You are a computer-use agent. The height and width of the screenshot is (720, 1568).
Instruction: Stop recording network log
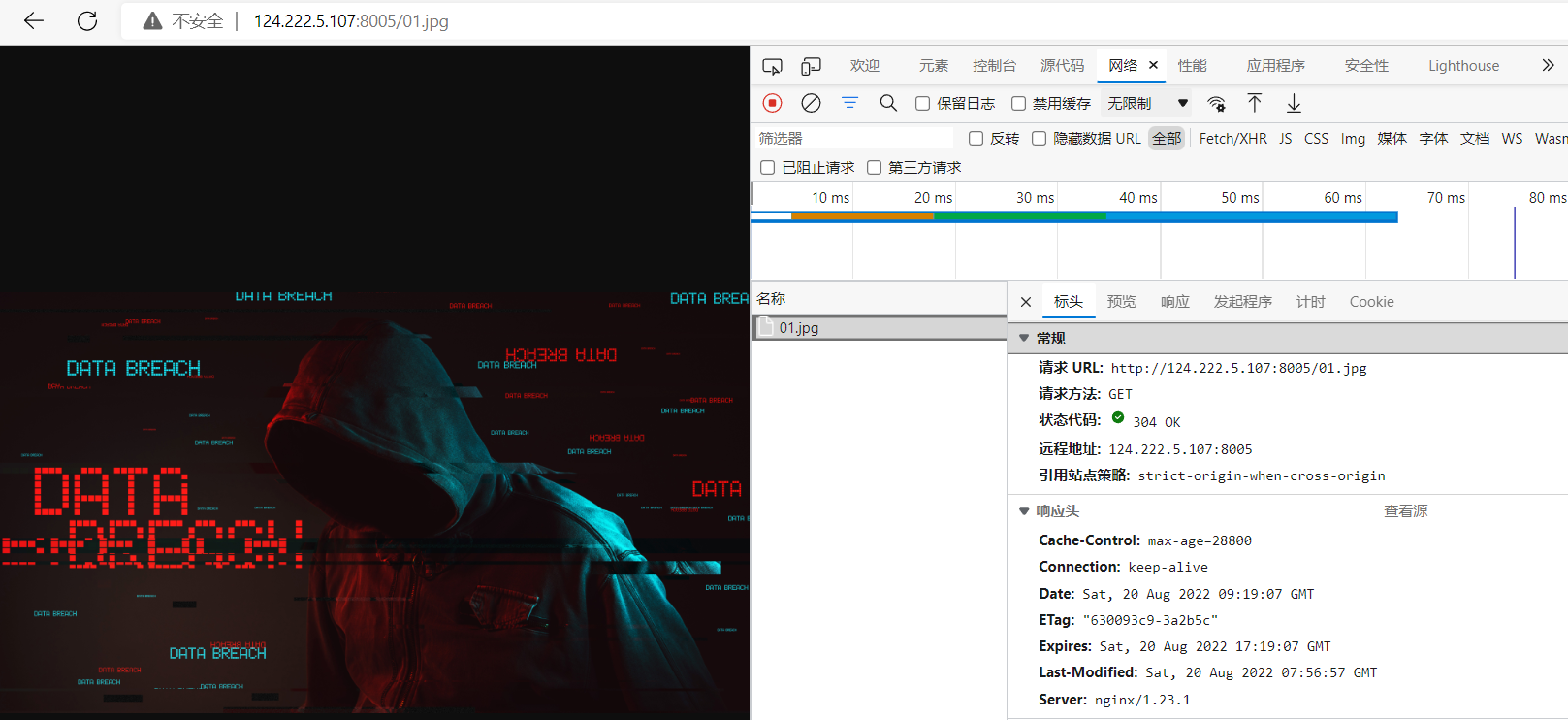pos(773,103)
